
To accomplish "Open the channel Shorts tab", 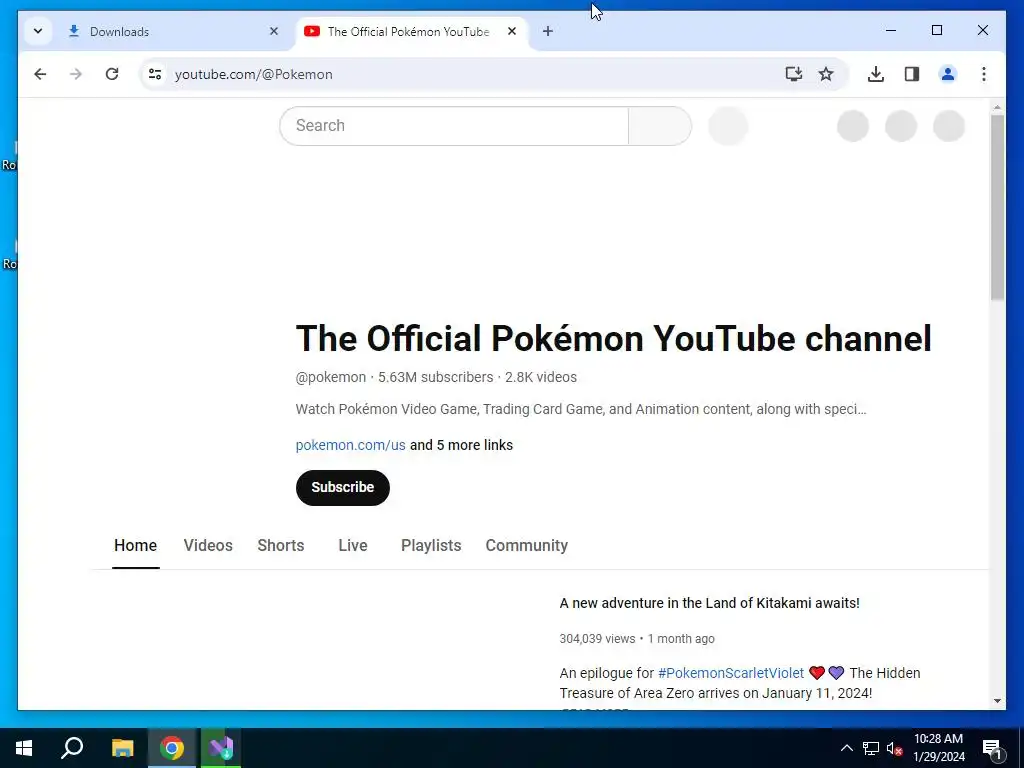I will tap(281, 545).
